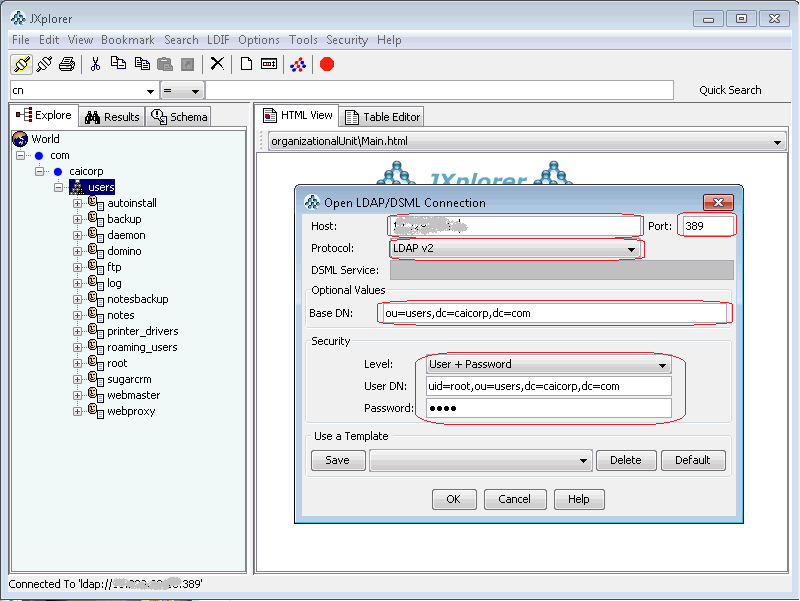Open the equals operator dropdown
The image size is (800, 601).
pyautogui.click(x=195, y=91)
